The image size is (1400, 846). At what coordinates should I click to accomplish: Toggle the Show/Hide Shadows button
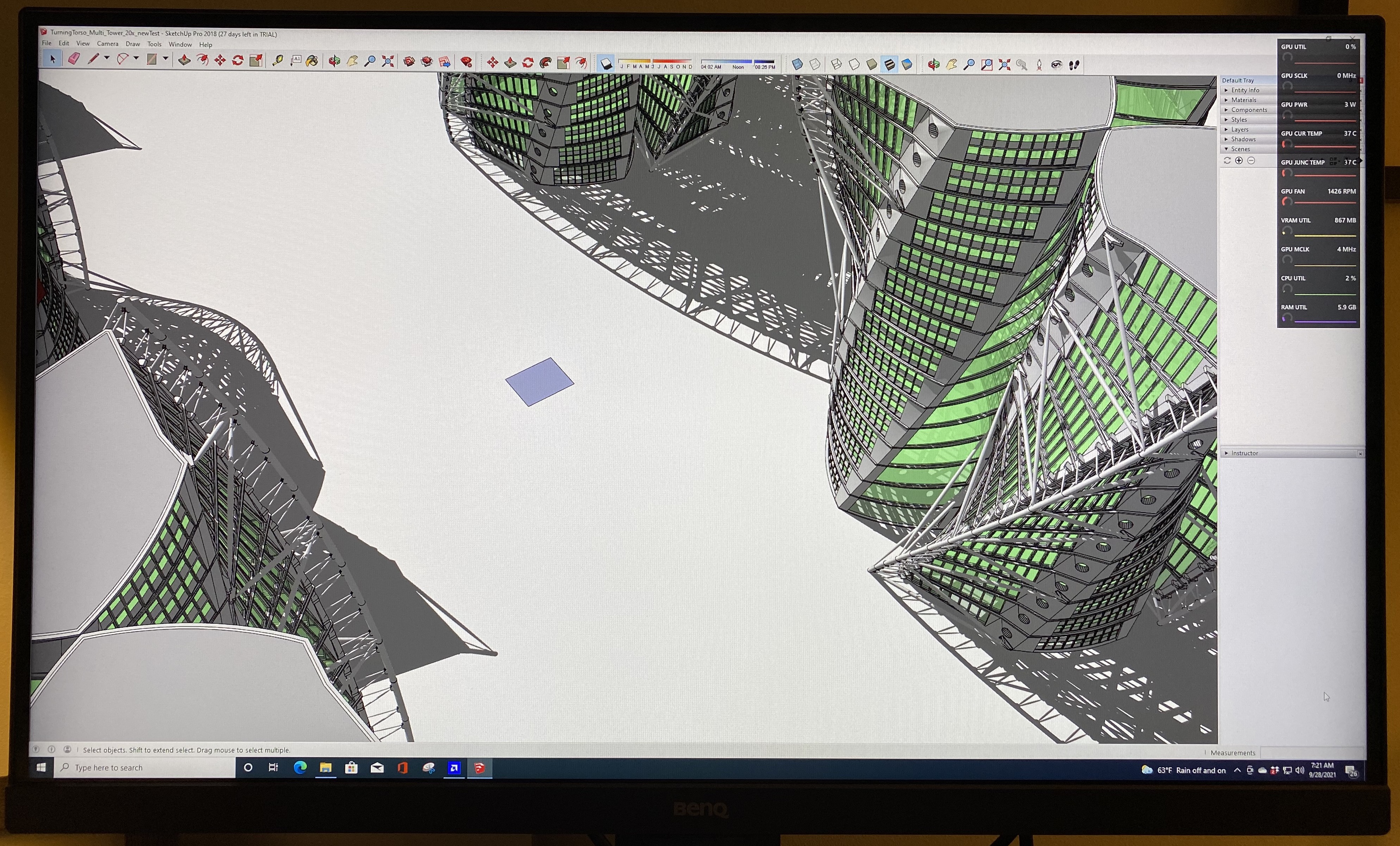(606, 64)
